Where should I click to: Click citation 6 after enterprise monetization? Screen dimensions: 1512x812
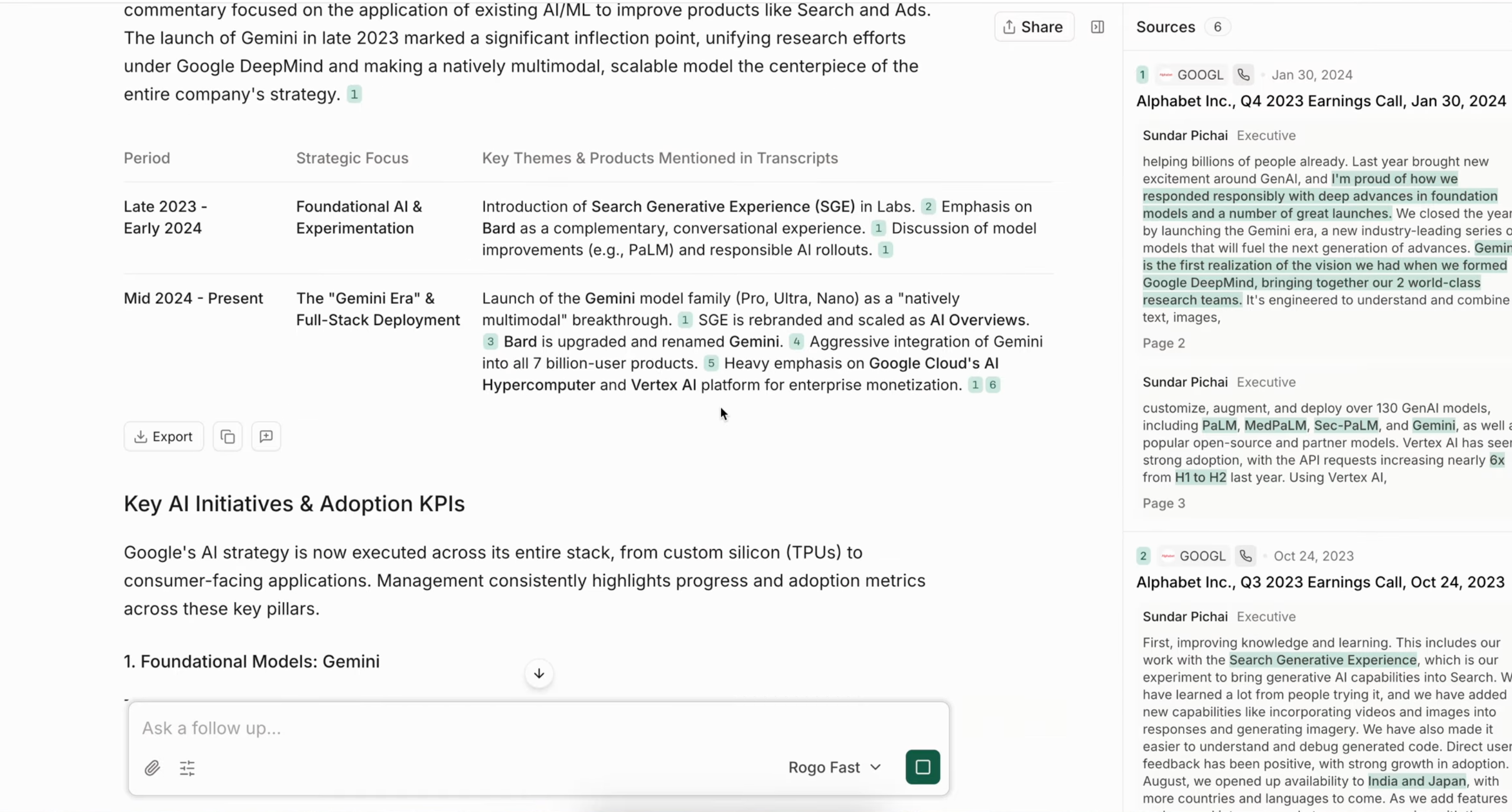coord(993,385)
